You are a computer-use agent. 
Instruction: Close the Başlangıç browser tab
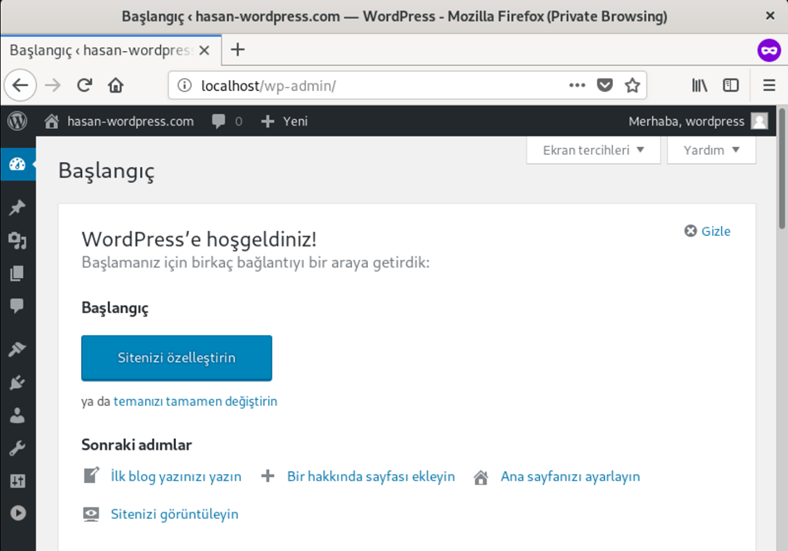point(204,50)
